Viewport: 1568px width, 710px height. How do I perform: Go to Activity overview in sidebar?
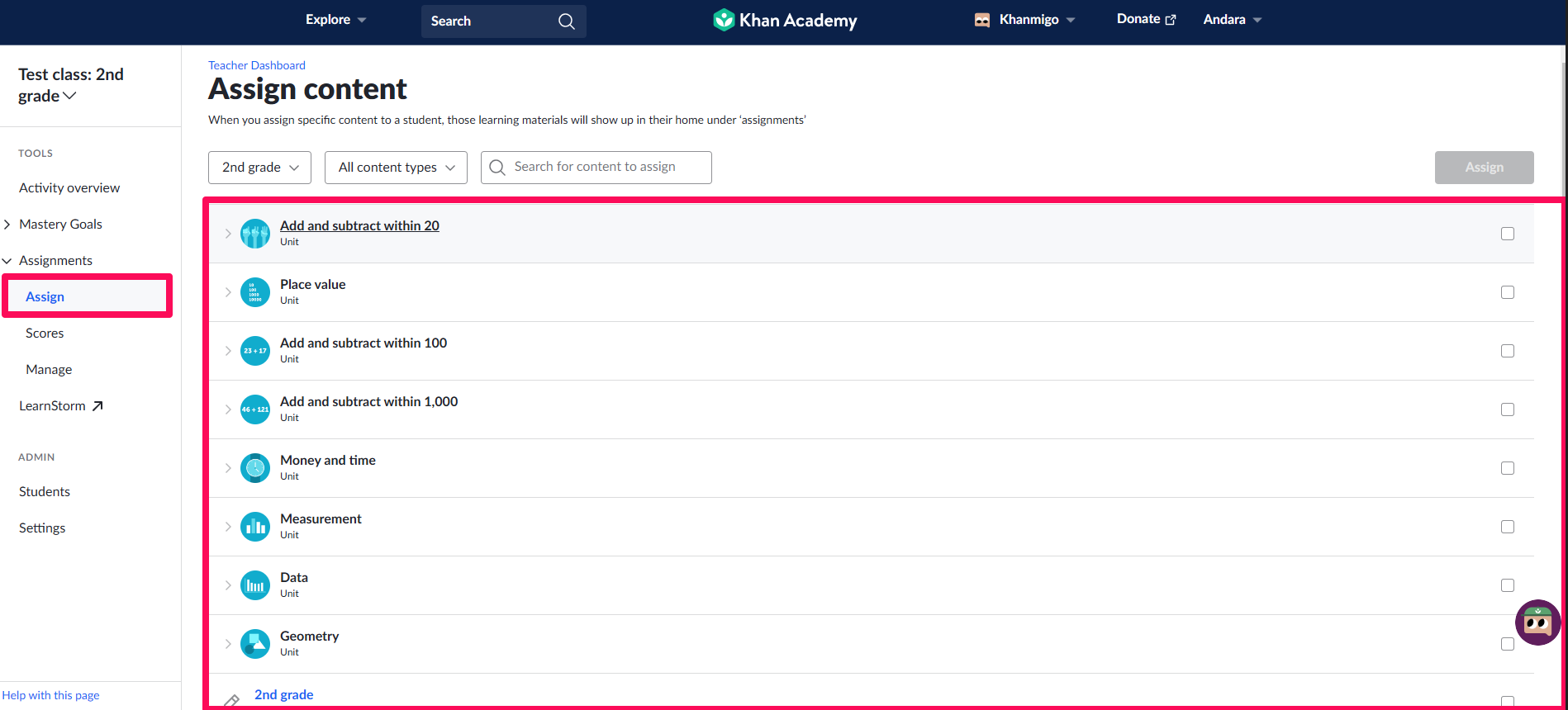[69, 187]
